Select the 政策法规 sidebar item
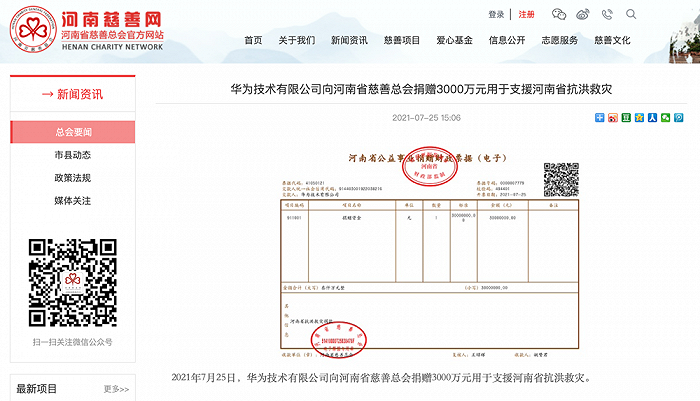700x401 pixels. click(x=73, y=178)
